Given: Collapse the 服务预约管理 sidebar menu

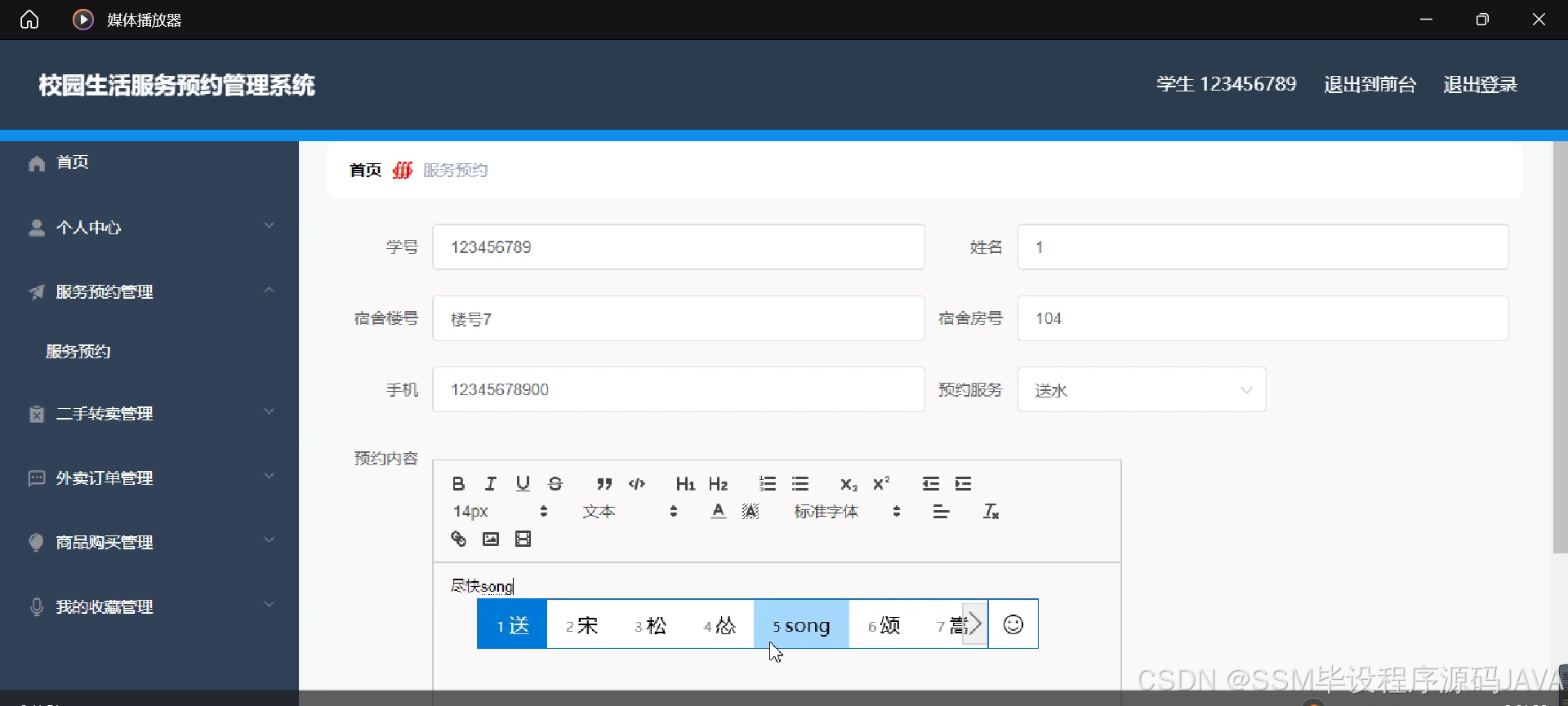Looking at the screenshot, I should [x=149, y=292].
